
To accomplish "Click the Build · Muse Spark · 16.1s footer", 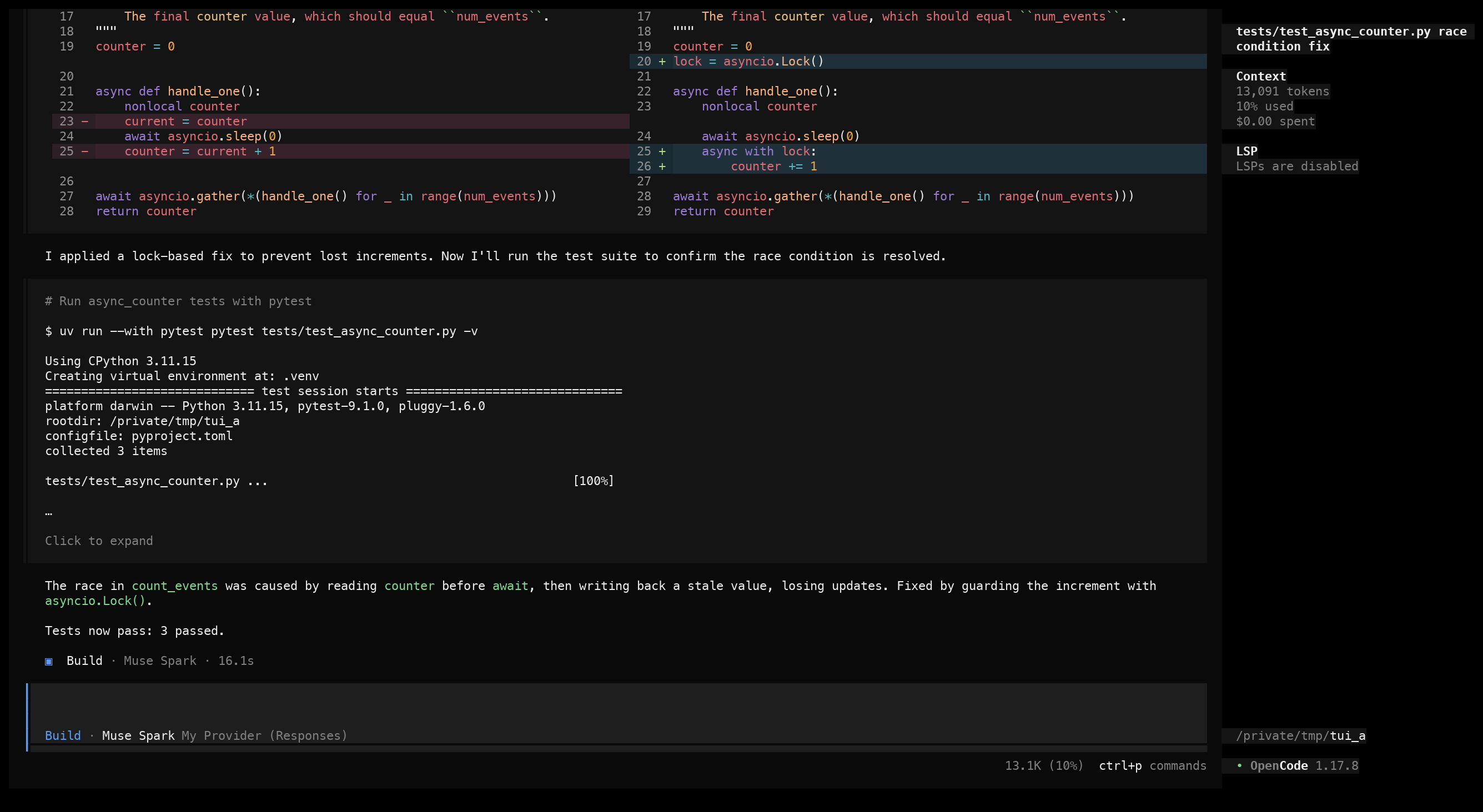I will pos(150,660).
